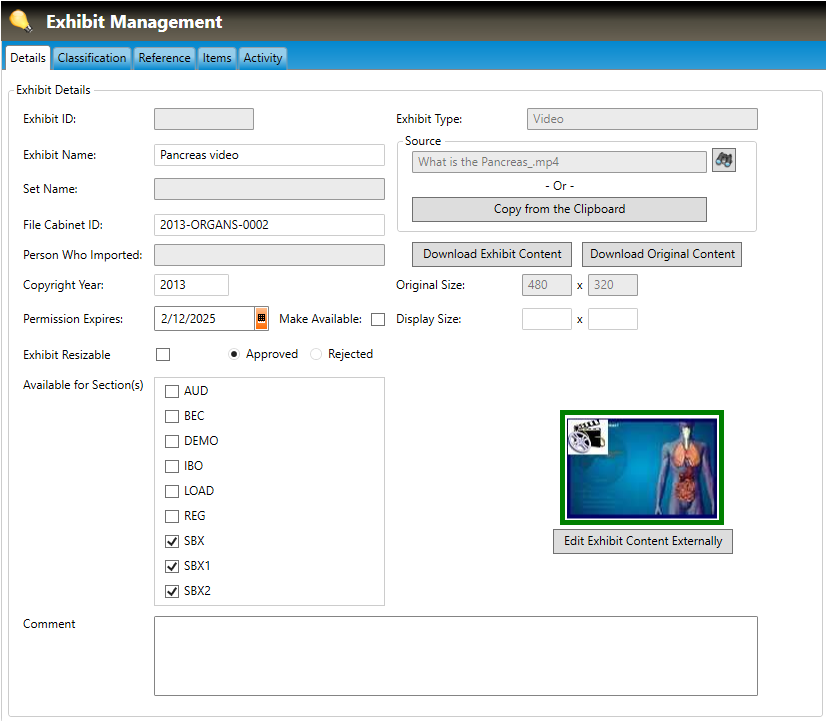Open the Permission Expires calendar picker
Screen dimensions: 826x721
coord(262,319)
